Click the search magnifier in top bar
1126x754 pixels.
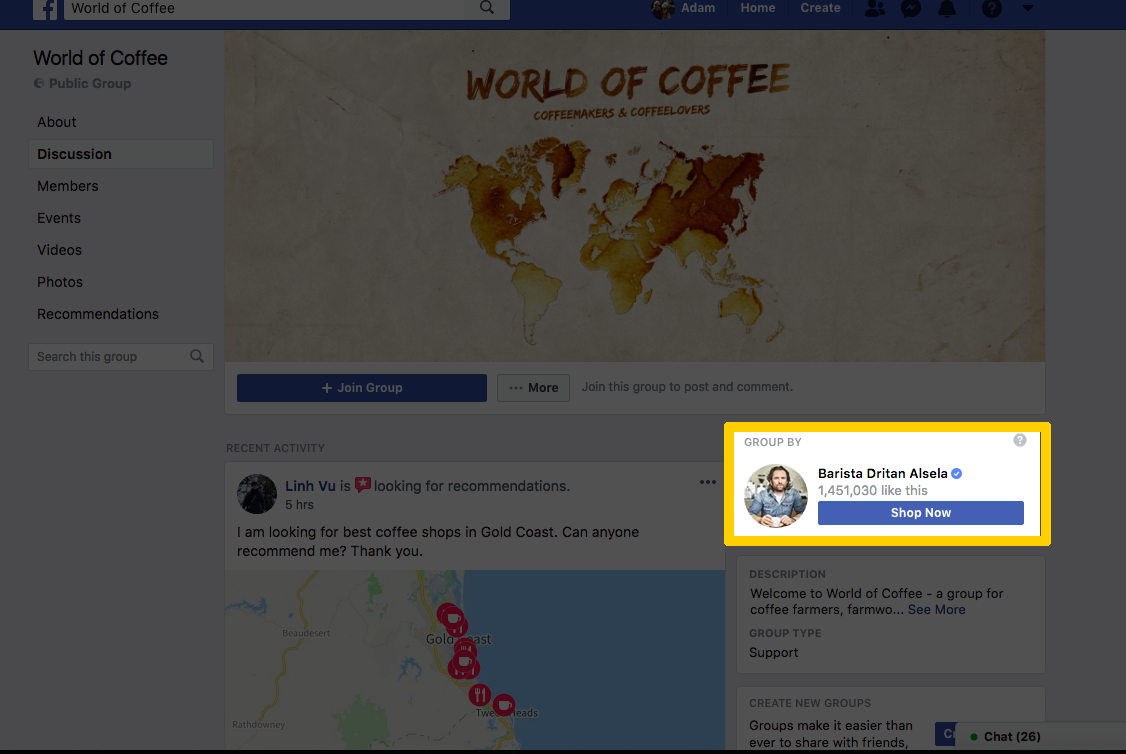pyautogui.click(x=487, y=8)
